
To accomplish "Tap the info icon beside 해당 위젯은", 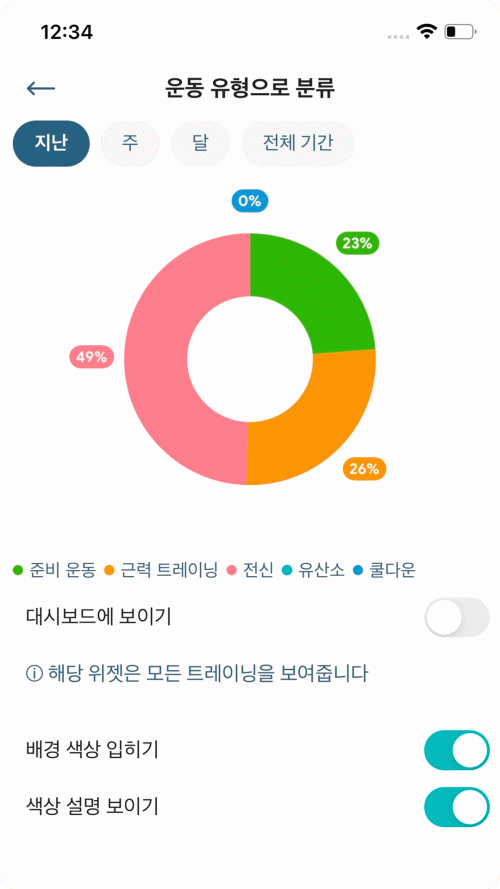I will point(35,675).
